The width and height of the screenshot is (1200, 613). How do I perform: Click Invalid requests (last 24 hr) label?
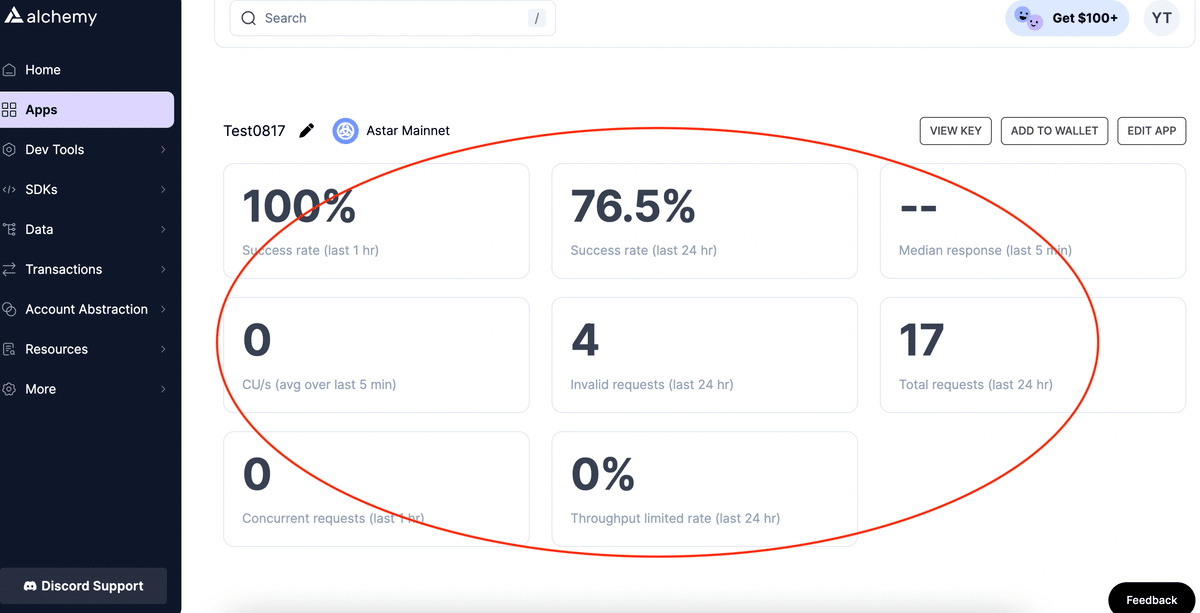pyautogui.click(x=652, y=384)
